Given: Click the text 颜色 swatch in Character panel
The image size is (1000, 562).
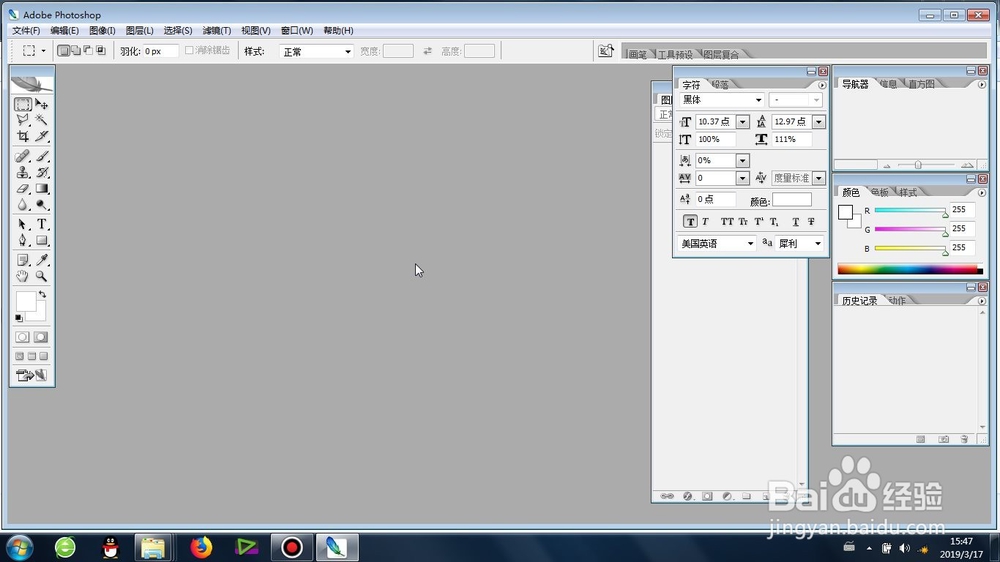Looking at the screenshot, I should click(x=792, y=200).
